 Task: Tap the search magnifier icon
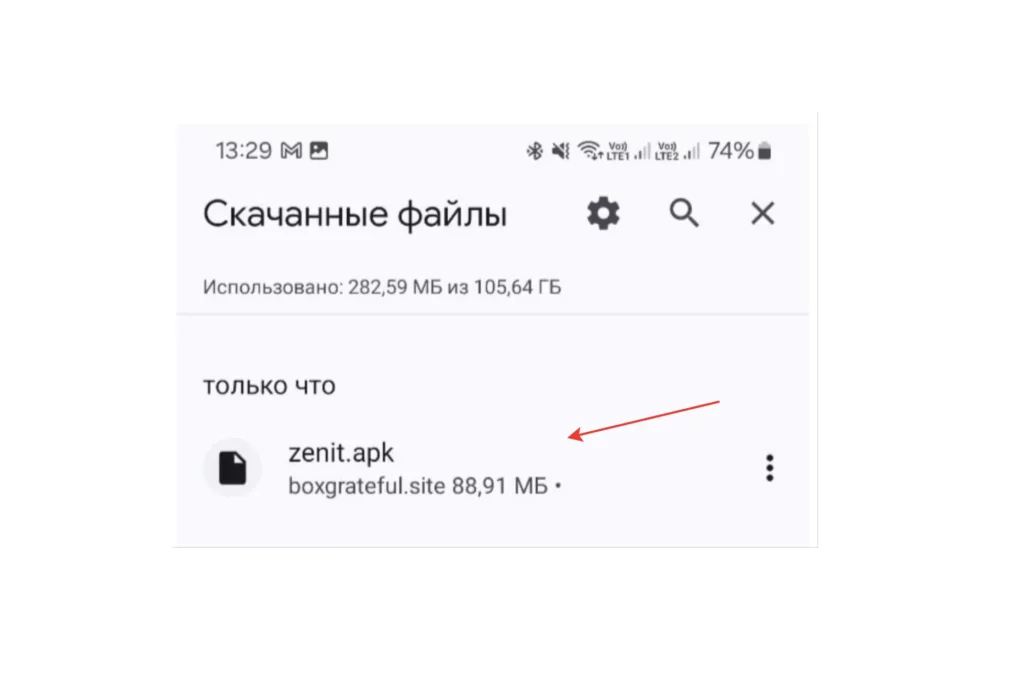coord(684,213)
